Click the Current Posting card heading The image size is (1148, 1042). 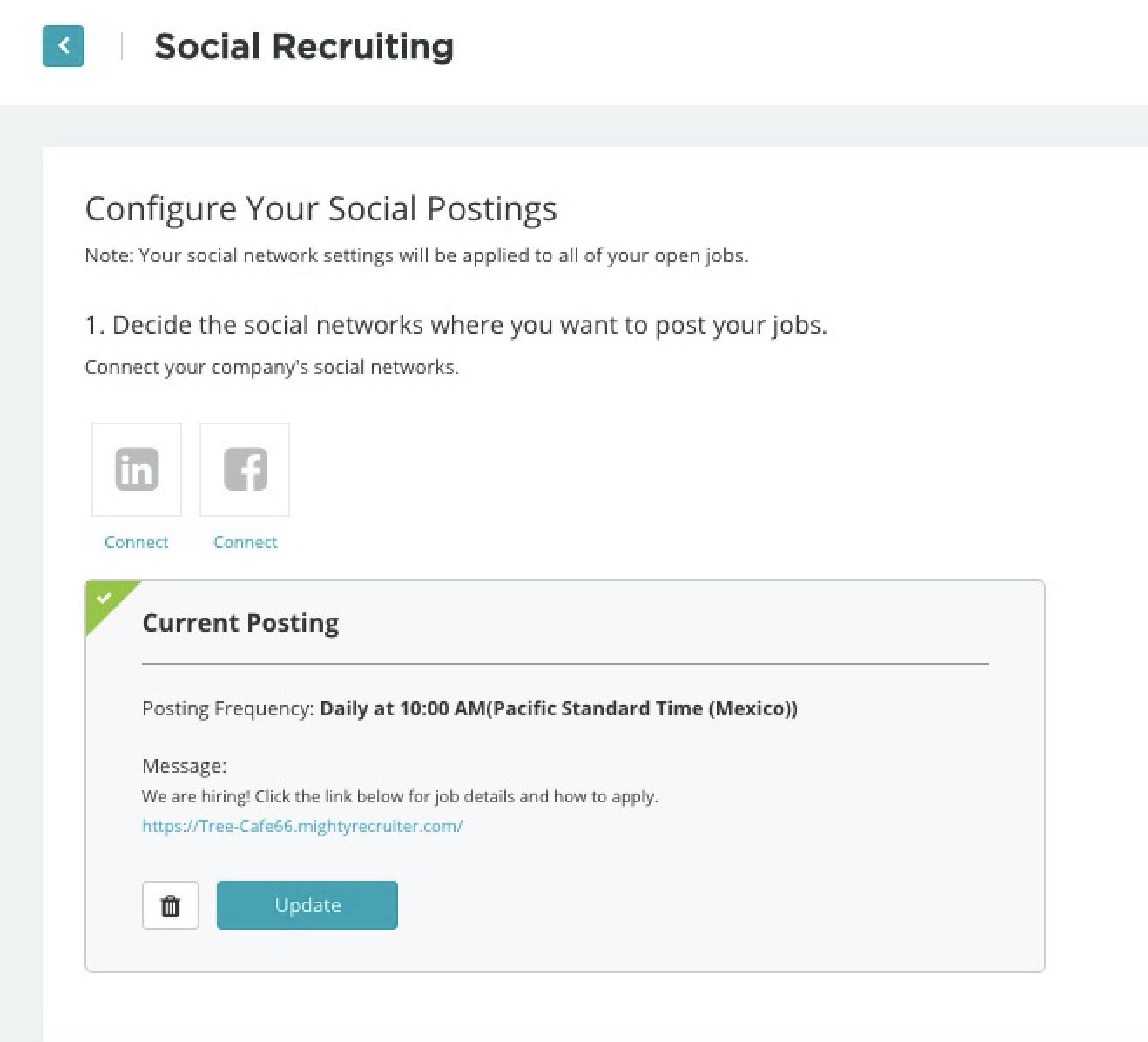240,623
